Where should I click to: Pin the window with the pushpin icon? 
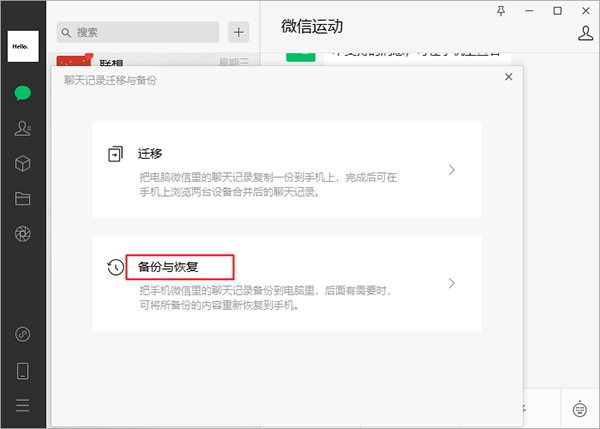(501, 10)
